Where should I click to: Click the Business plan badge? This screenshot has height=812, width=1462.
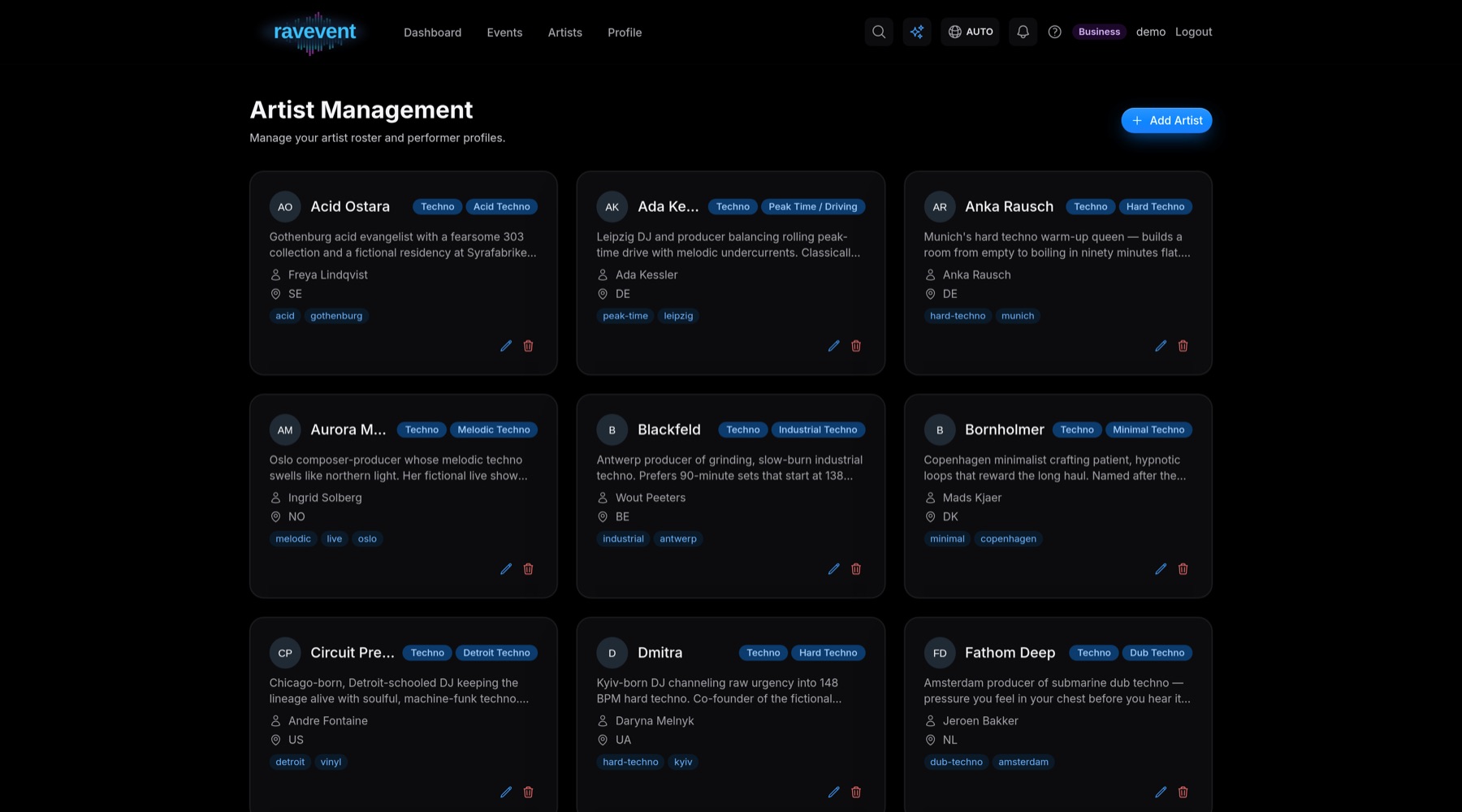click(1099, 32)
